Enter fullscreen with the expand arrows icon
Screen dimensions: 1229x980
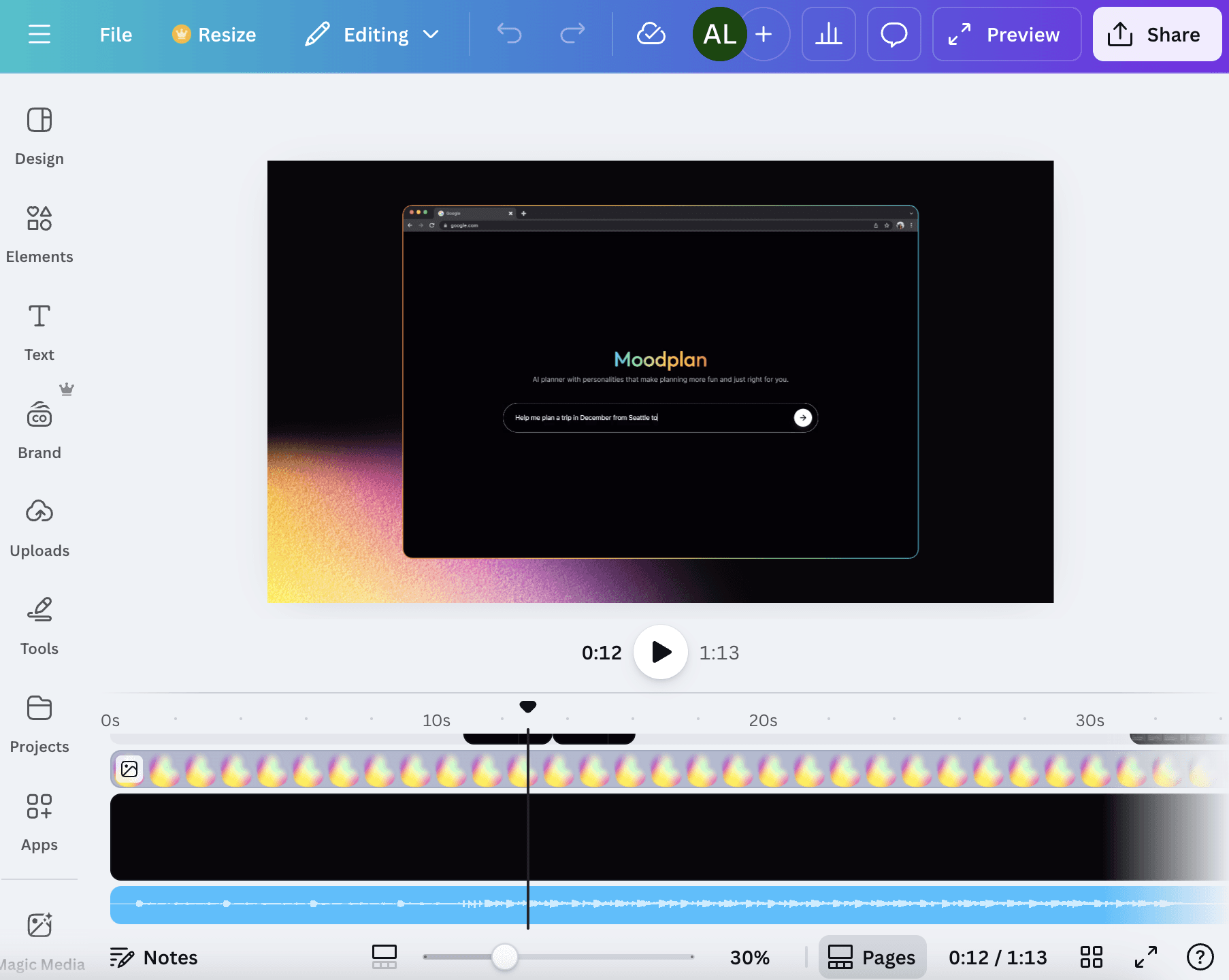1146,957
